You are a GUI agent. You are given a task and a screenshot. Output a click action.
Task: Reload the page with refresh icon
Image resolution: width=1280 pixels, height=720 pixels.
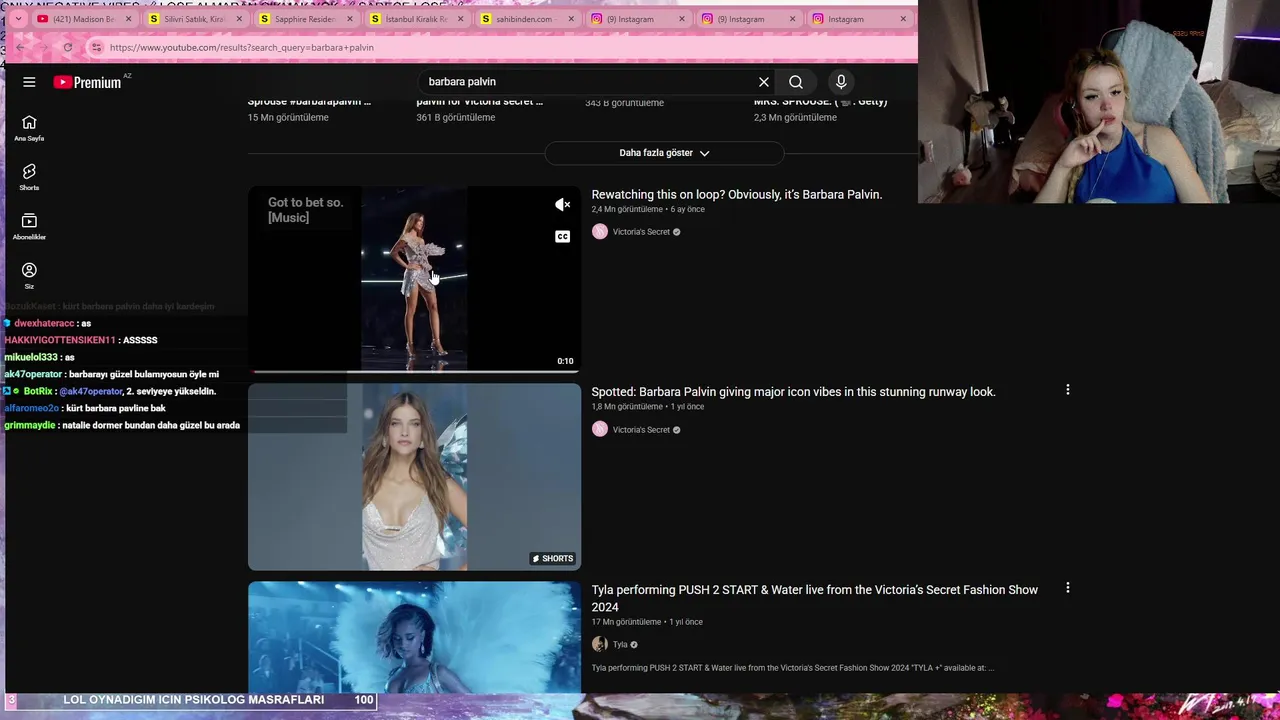coord(67,47)
